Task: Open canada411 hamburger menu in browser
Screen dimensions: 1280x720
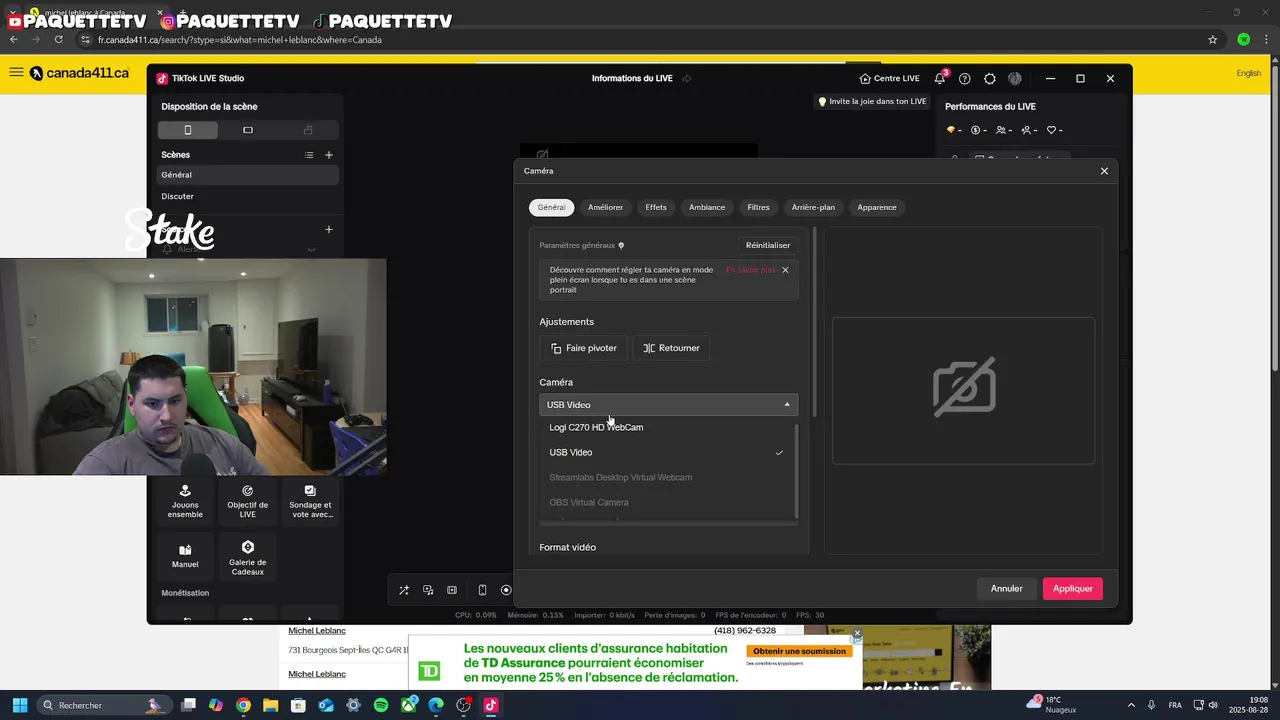Action: pos(16,72)
